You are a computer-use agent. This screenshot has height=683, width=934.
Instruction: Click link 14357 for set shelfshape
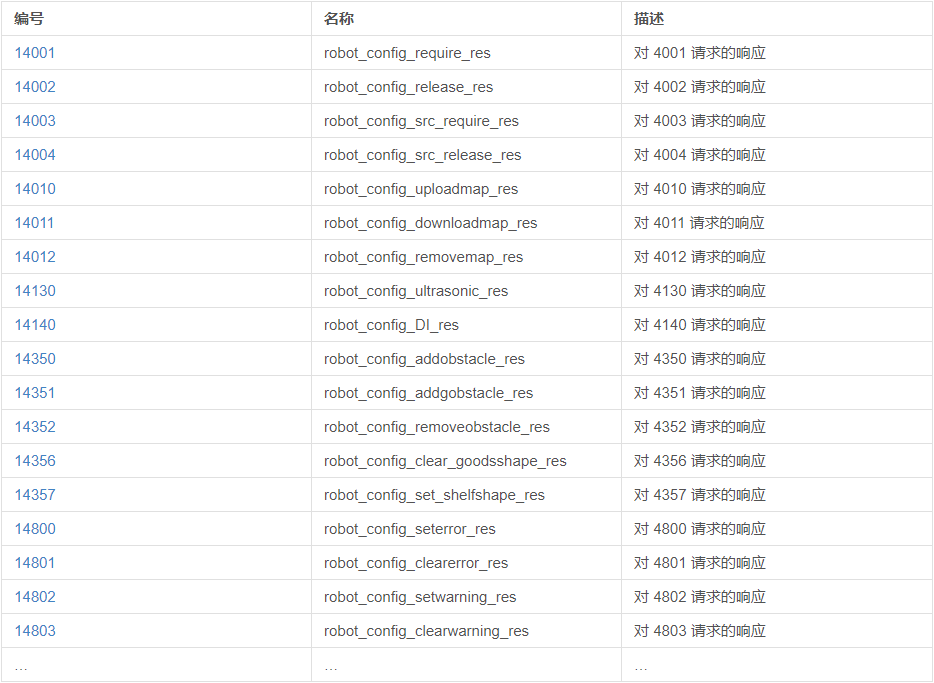[x=35, y=495]
